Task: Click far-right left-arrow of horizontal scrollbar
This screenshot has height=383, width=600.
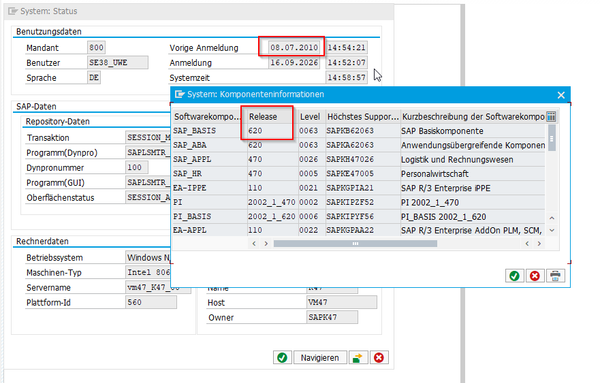Action: (527, 243)
